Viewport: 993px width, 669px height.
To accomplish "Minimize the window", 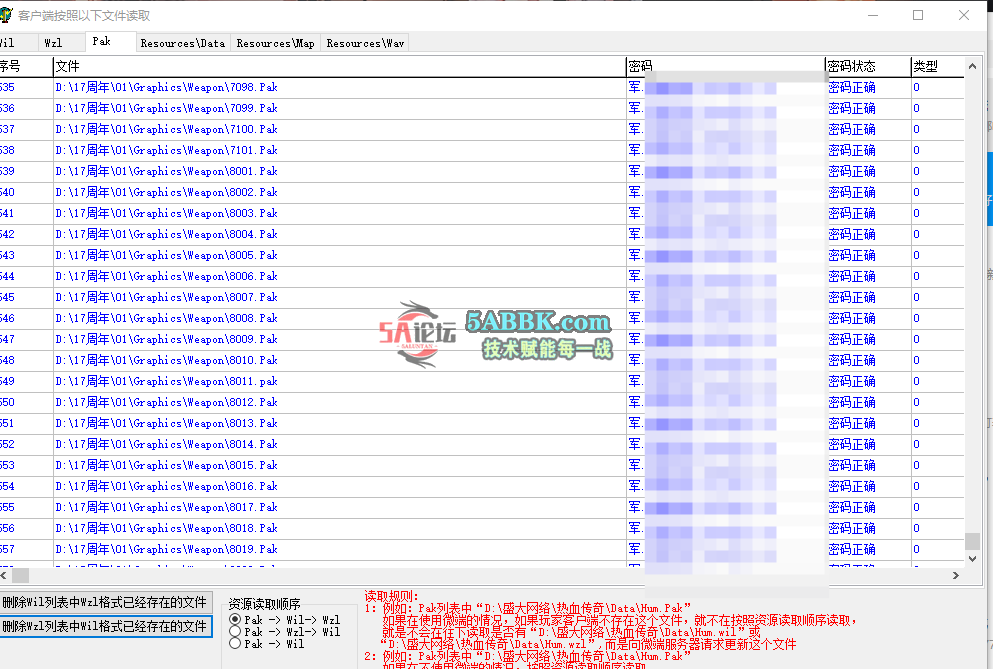I will [x=873, y=15].
